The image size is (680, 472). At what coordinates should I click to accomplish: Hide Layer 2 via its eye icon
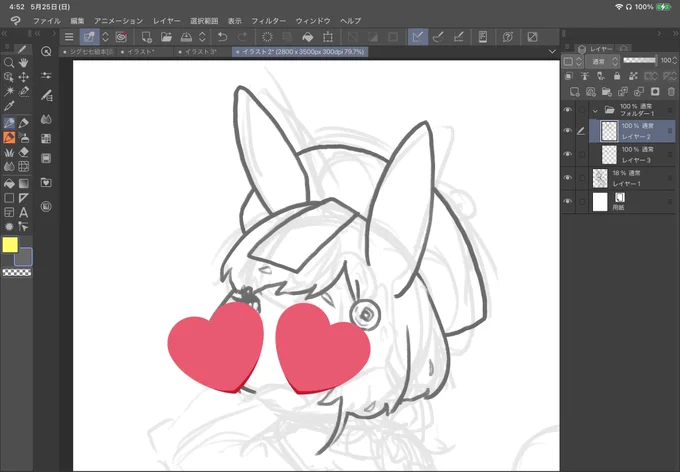coord(568,131)
